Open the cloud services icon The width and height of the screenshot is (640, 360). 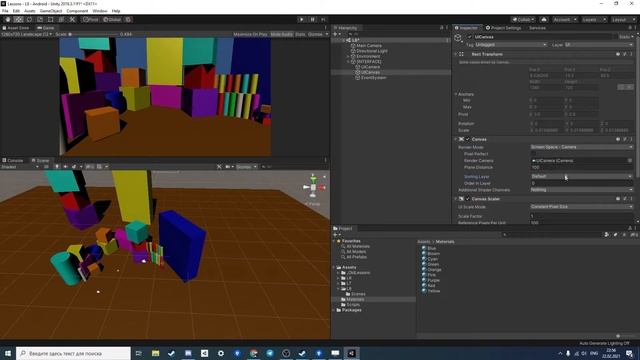pos(544,20)
